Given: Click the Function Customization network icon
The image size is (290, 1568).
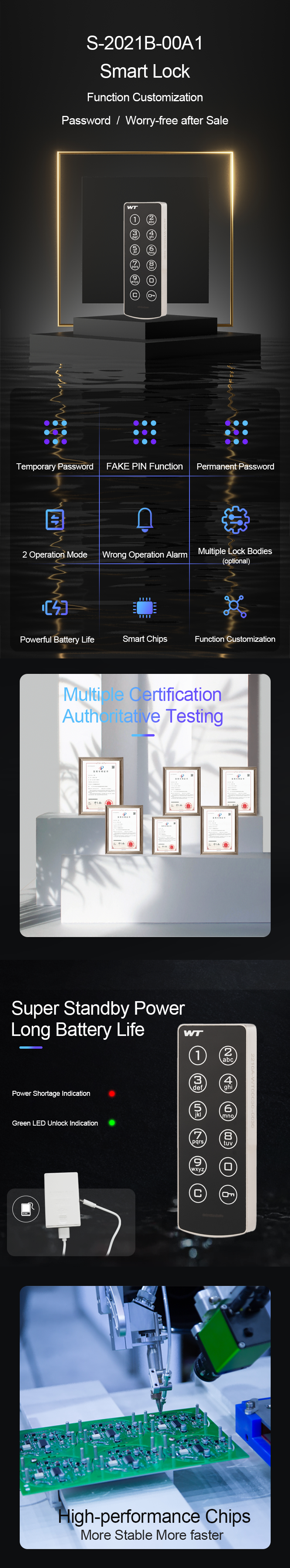Looking at the screenshot, I should pos(235,606).
